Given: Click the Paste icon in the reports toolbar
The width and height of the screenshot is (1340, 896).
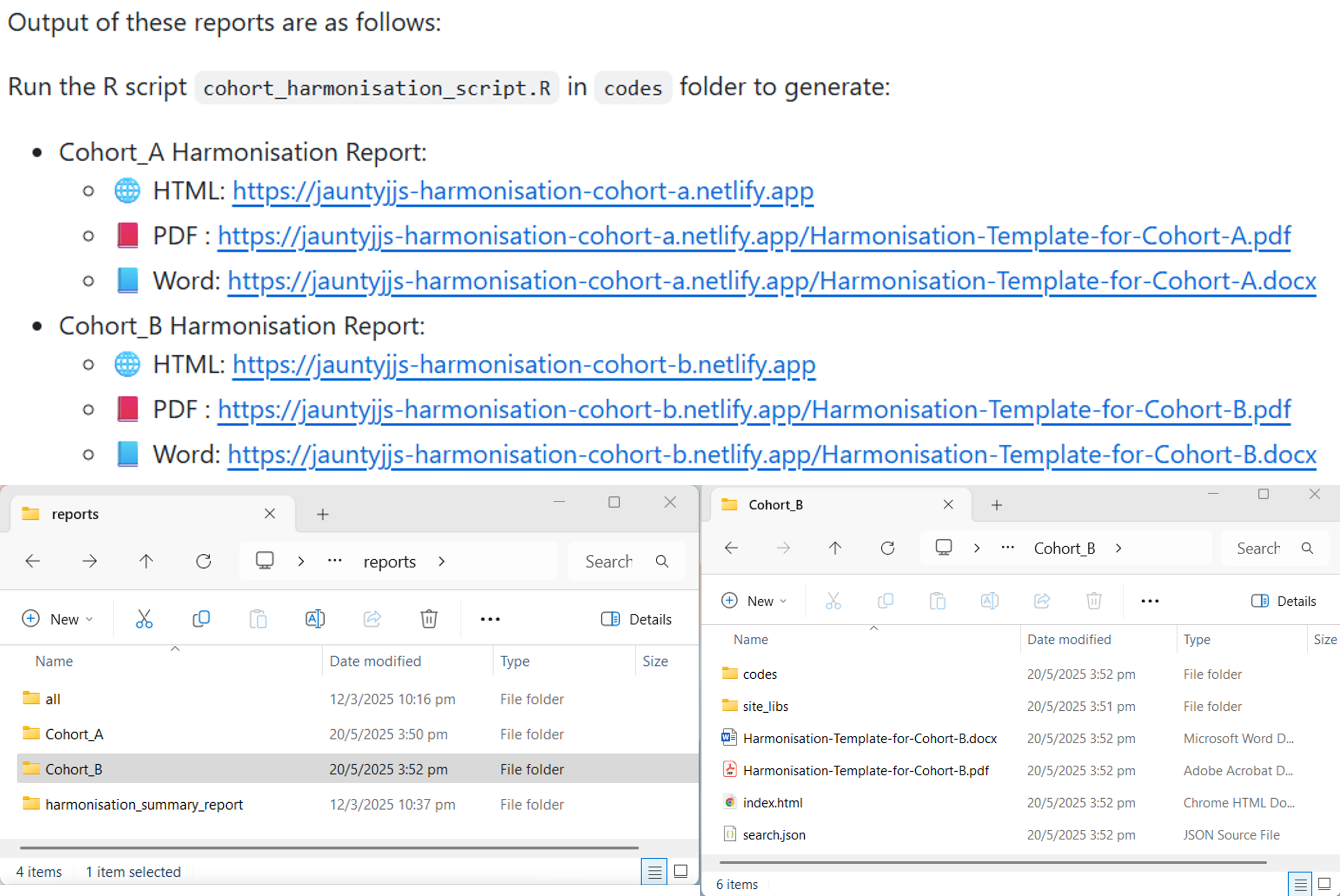Looking at the screenshot, I should coord(258,619).
